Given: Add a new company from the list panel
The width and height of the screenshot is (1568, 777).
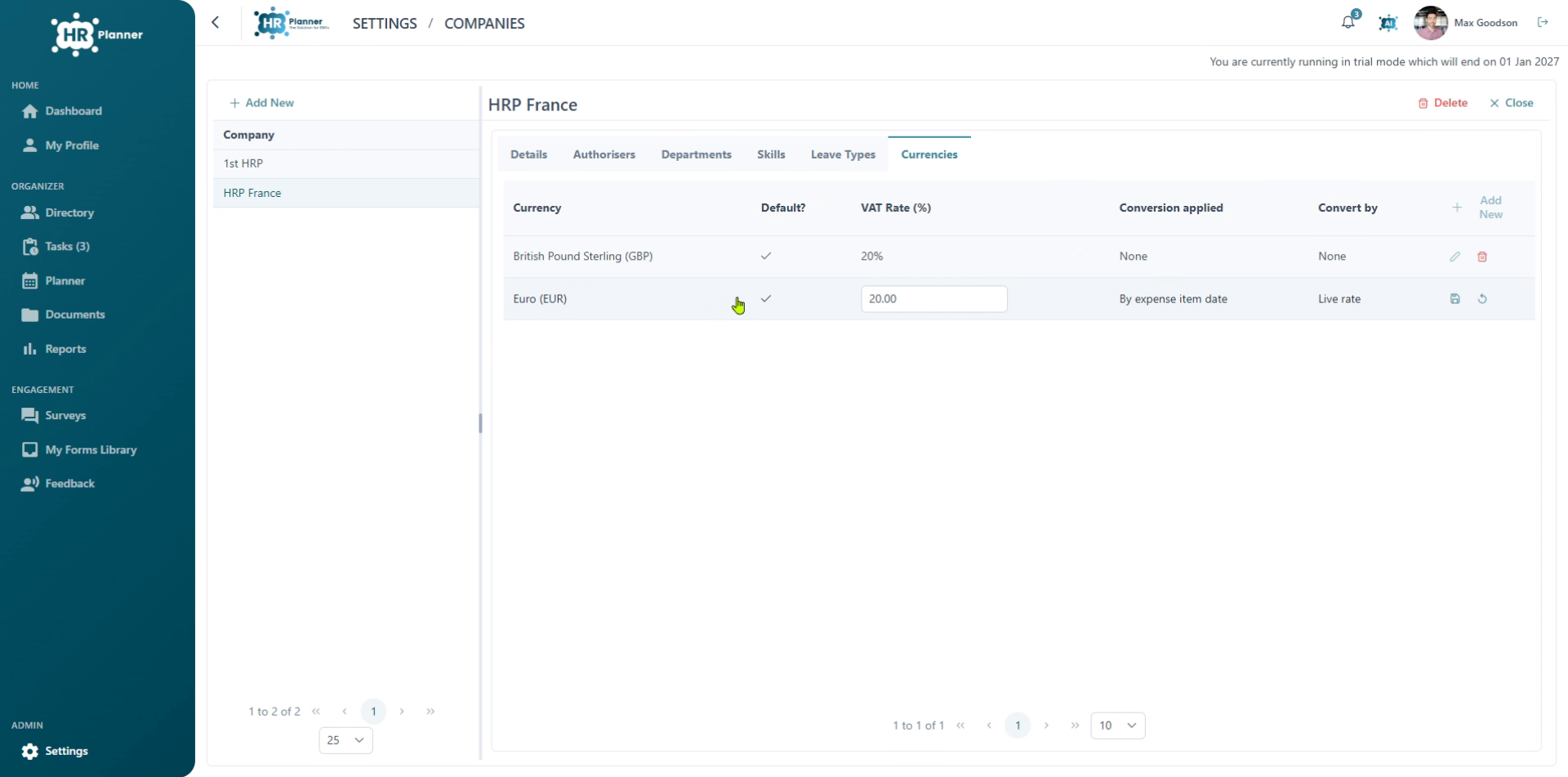Looking at the screenshot, I should (x=262, y=103).
